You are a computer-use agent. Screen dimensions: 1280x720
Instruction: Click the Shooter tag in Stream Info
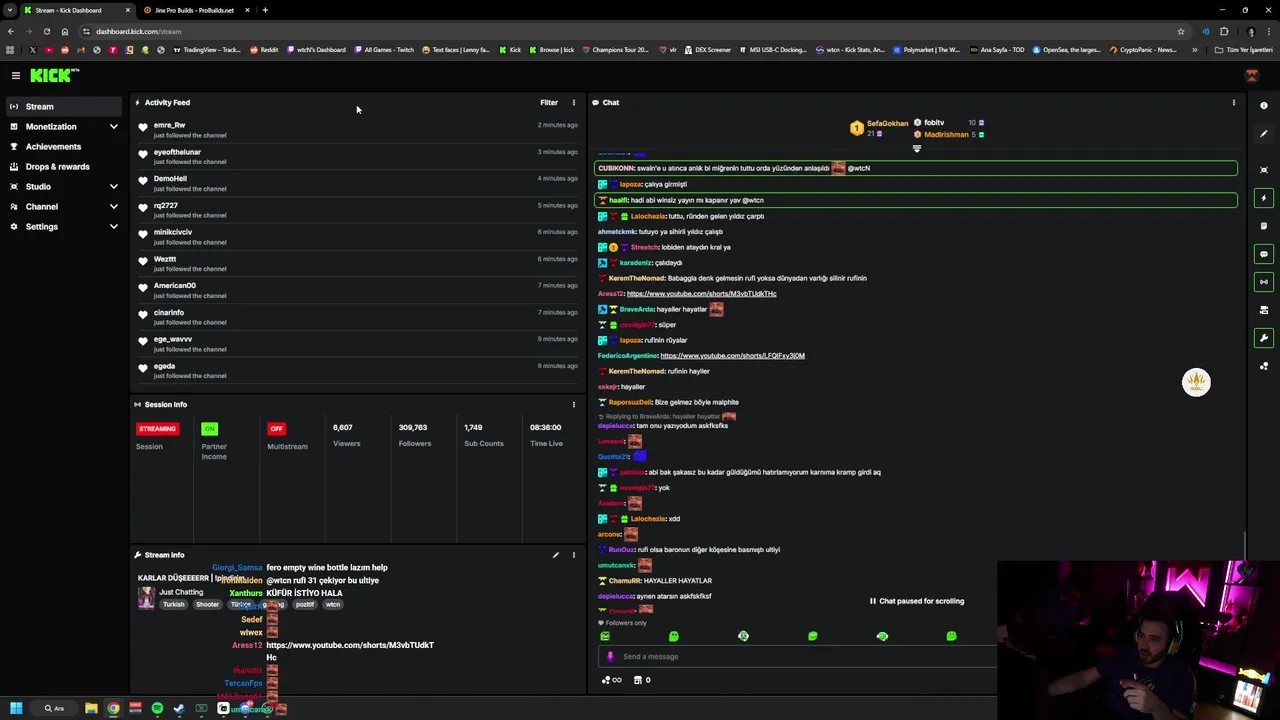207,605
